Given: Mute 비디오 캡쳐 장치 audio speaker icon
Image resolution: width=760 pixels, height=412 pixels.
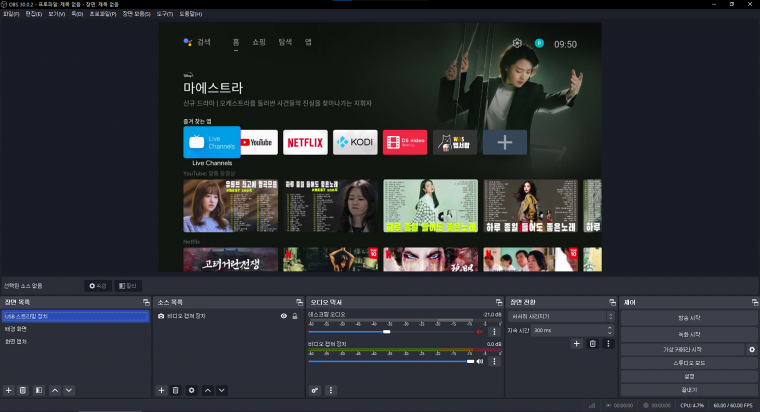Looking at the screenshot, I should pos(479,362).
